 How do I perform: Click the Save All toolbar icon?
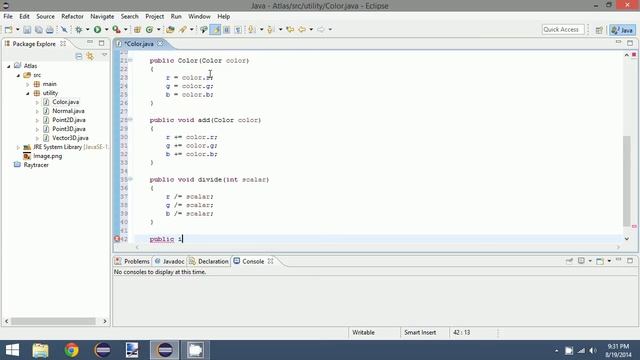[38, 29]
